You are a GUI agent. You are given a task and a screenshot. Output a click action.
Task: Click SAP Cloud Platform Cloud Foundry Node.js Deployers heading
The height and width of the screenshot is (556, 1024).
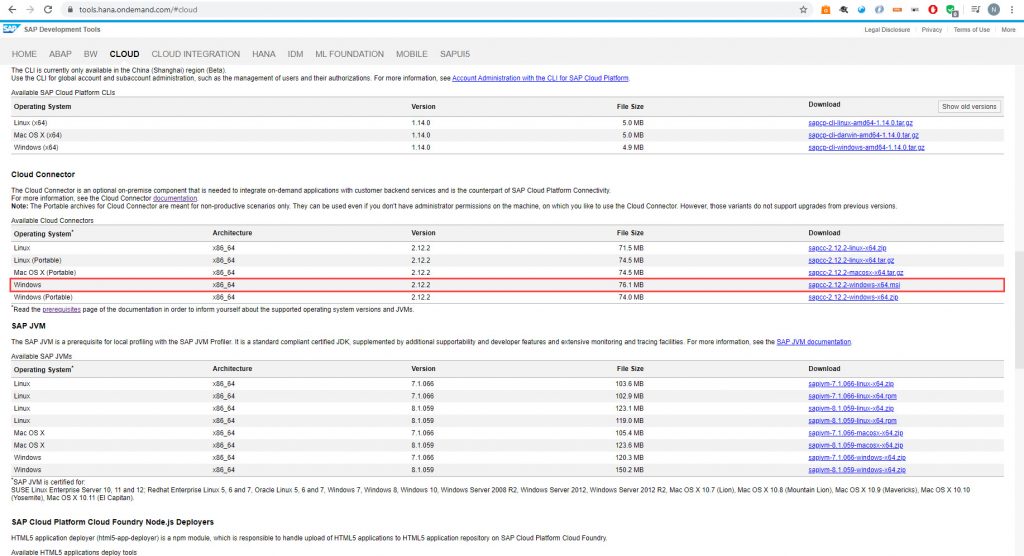(x=112, y=523)
